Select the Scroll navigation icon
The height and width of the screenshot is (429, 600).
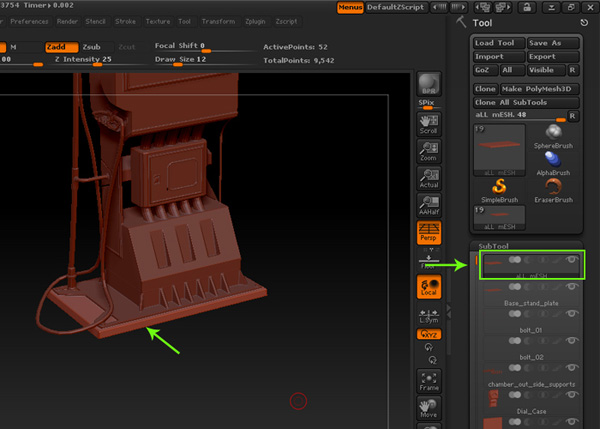click(429, 124)
